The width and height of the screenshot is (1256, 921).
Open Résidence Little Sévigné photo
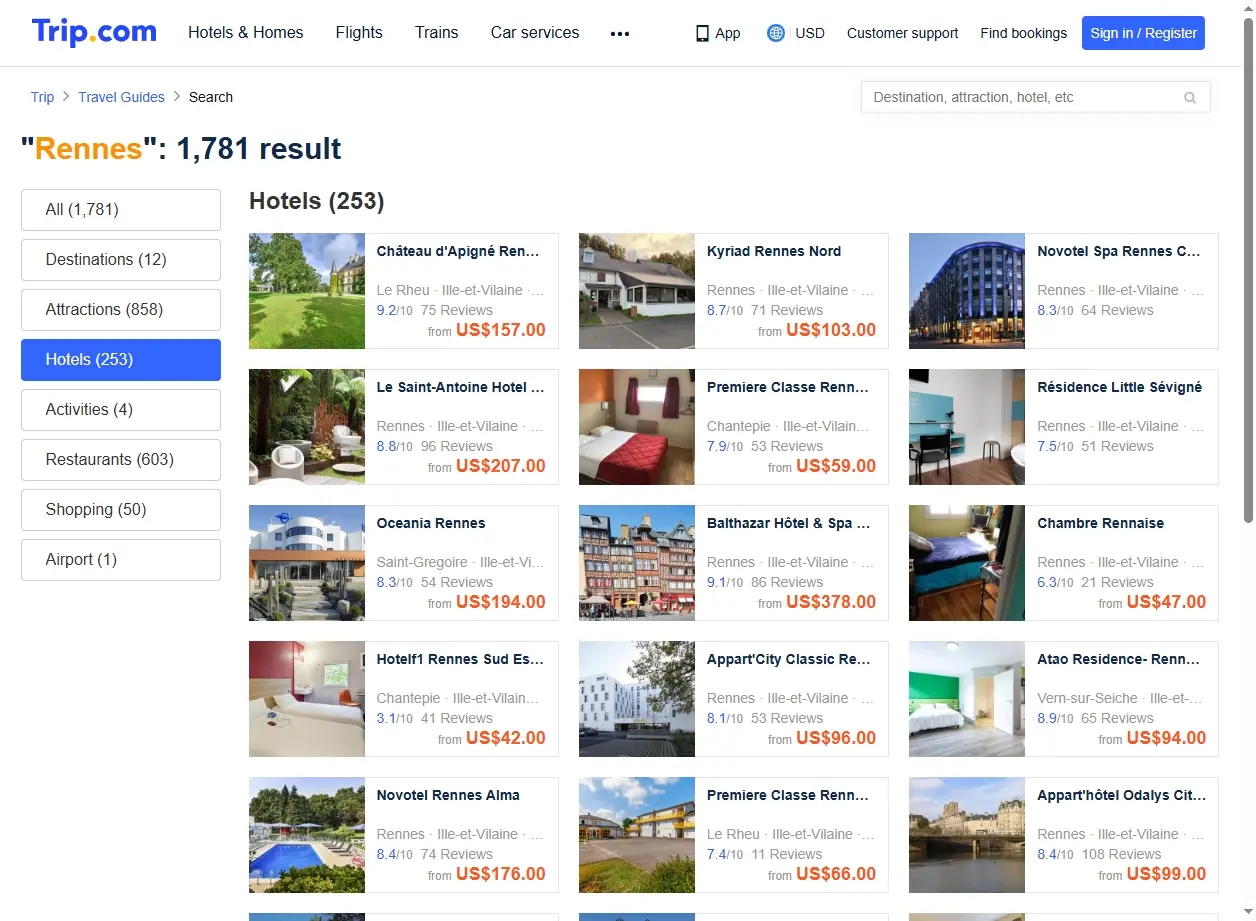967,427
